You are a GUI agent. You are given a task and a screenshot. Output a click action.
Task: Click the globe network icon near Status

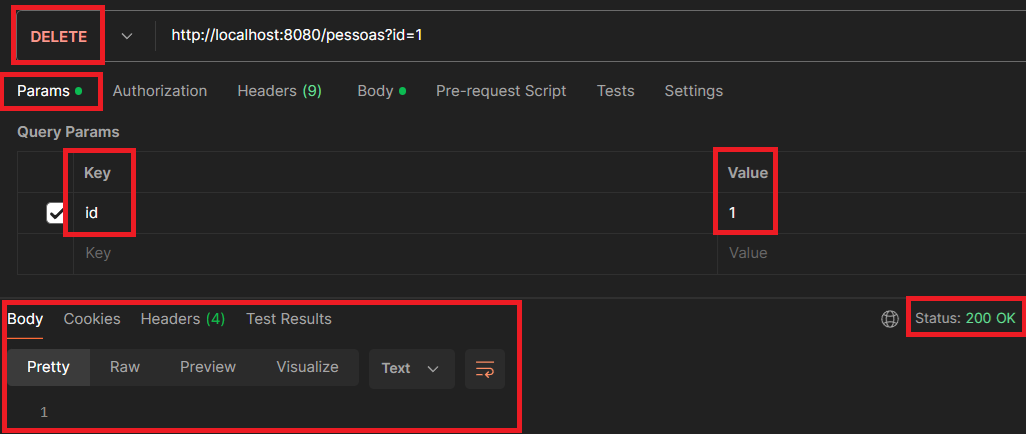(x=889, y=319)
